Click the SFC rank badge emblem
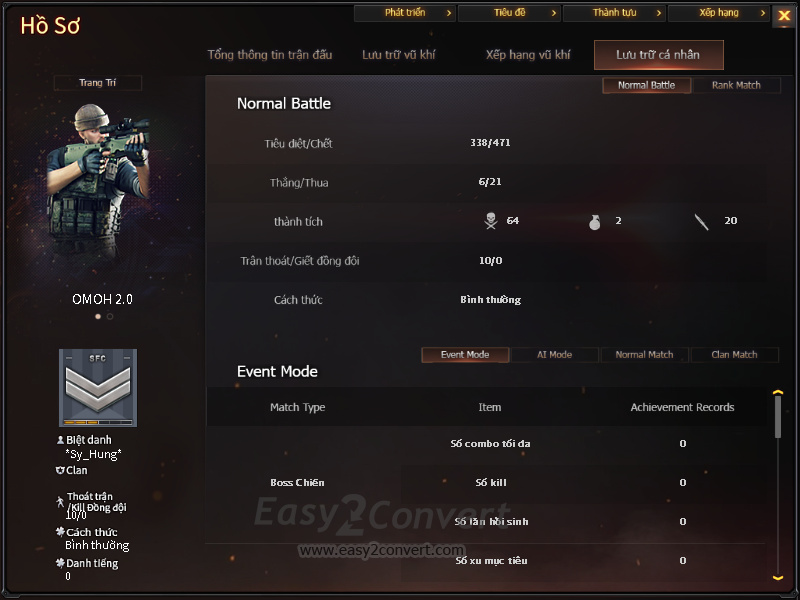Viewport: 800px width, 600px height. [x=98, y=388]
